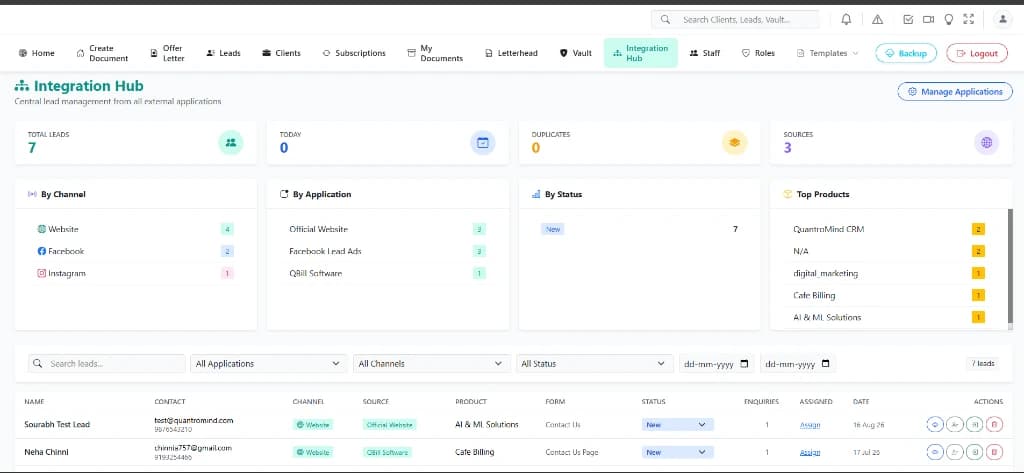Screen dimensions: 1024x473
Task: Click the Total Leads people icon
Action: click(231, 142)
